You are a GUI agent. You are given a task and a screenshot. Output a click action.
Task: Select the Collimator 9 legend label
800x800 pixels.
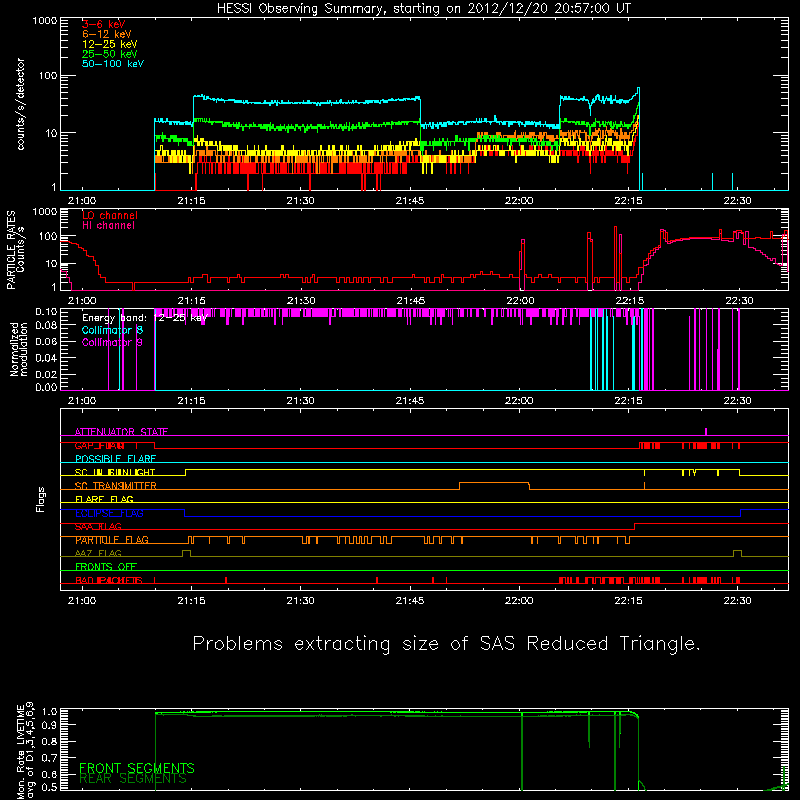coord(112,342)
